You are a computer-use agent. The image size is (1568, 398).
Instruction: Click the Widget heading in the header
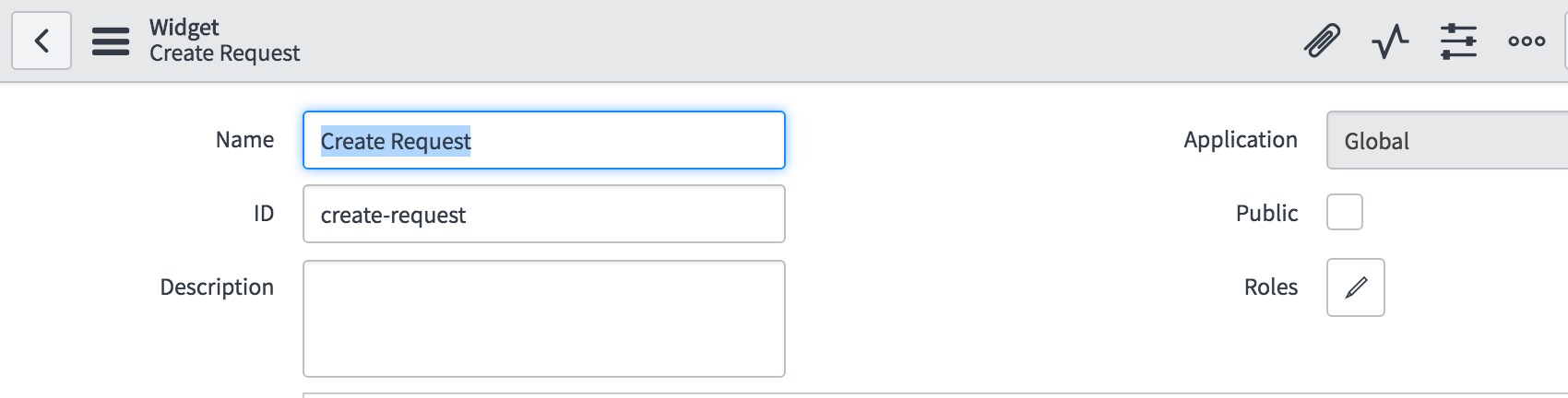(x=184, y=28)
